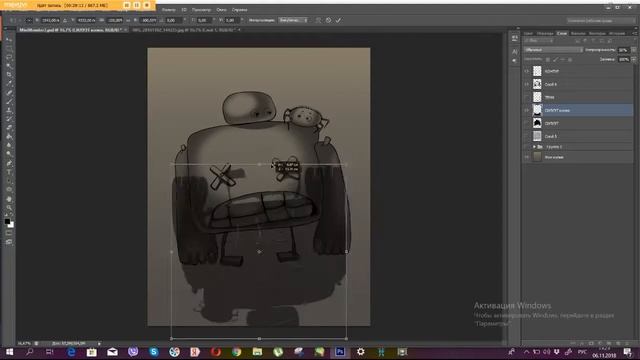
Task: Close the first document tab
Action: click(x=126, y=30)
